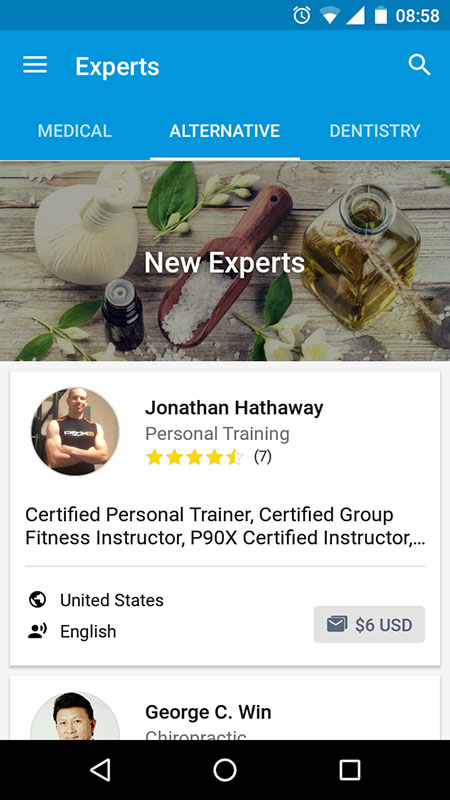Tap Jonathan Hathaway's profile photo
The width and height of the screenshot is (450, 800).
tap(75, 431)
